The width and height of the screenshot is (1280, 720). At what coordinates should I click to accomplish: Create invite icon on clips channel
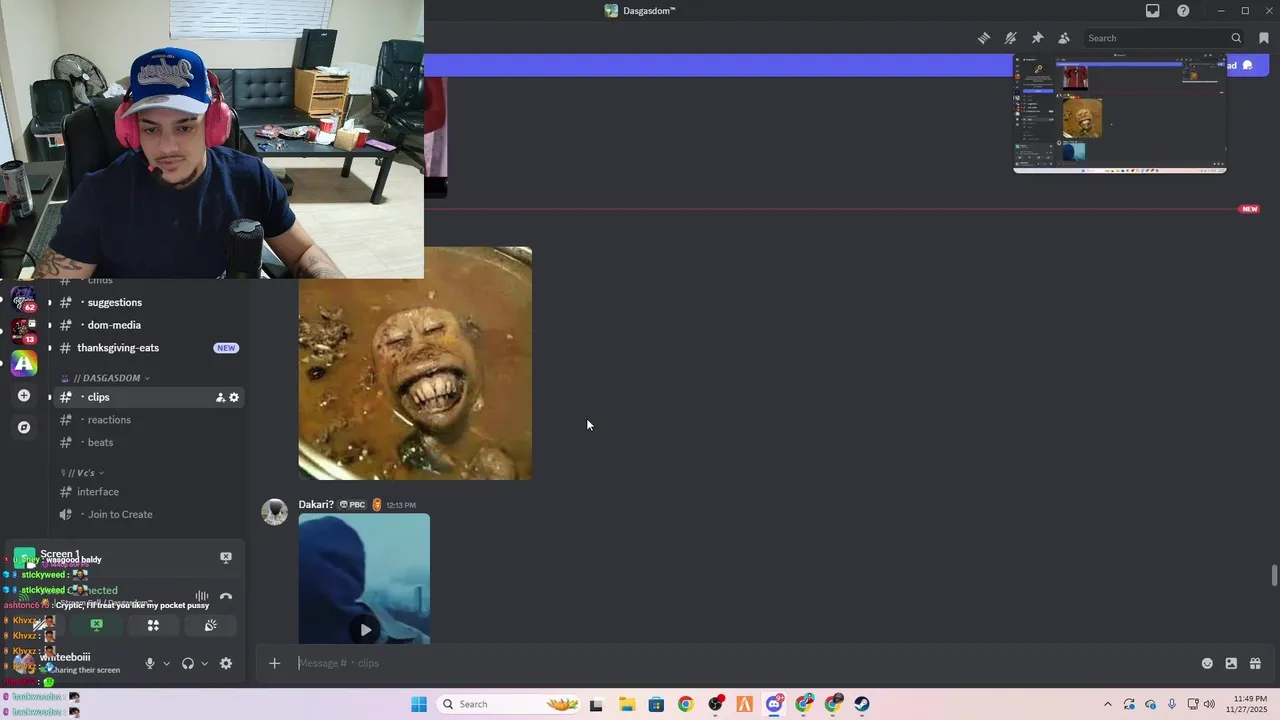tap(220, 397)
